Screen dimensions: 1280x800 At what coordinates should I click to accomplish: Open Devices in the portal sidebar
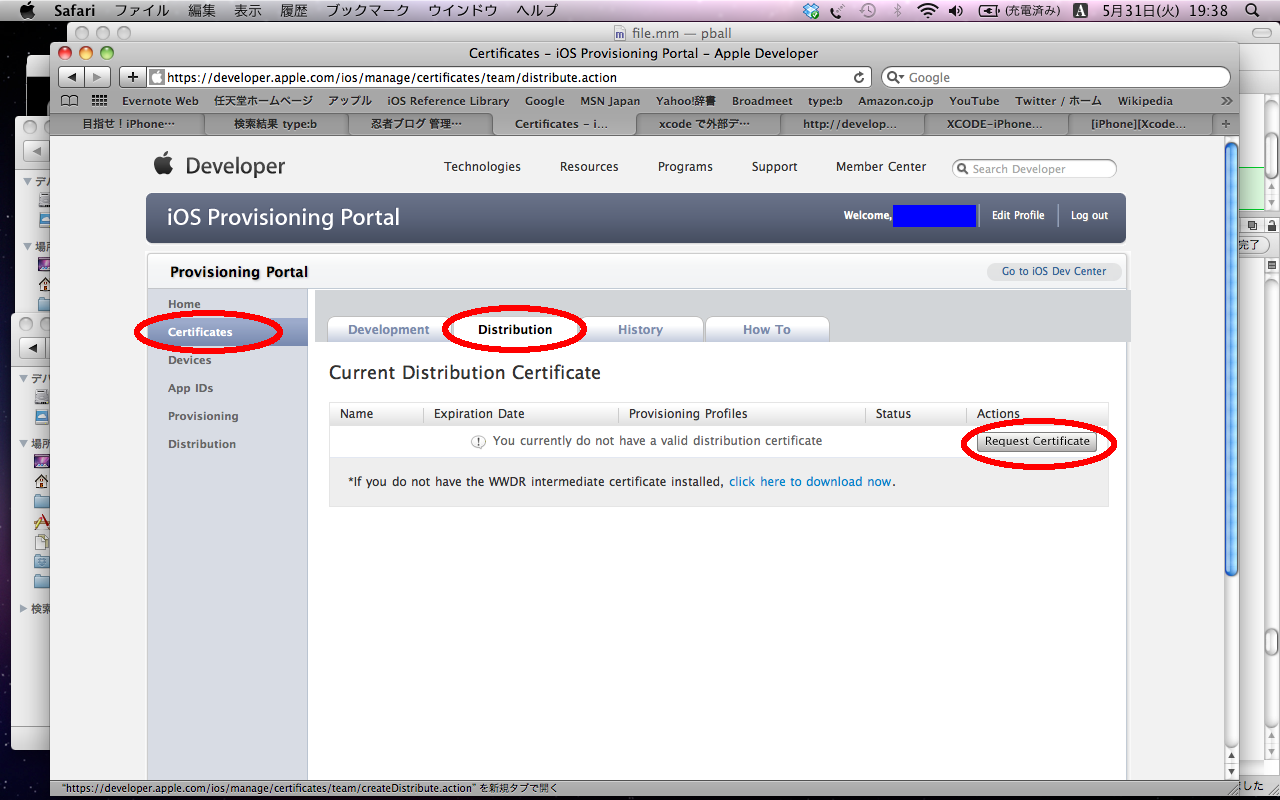pos(190,360)
